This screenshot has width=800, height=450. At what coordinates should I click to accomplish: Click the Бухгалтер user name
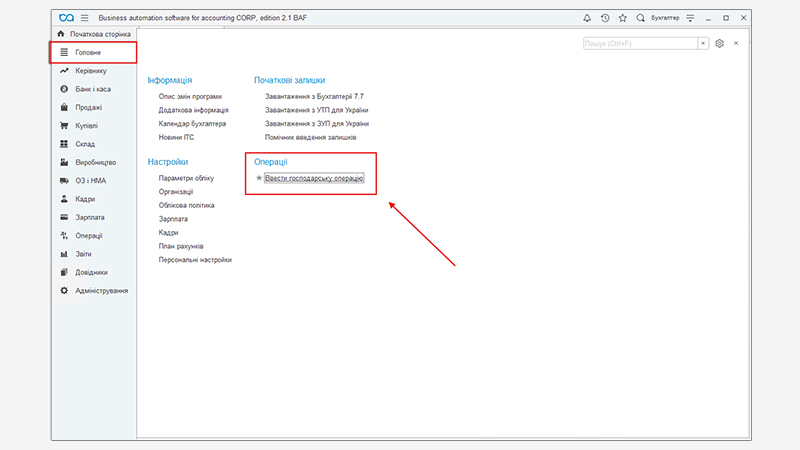[665, 18]
